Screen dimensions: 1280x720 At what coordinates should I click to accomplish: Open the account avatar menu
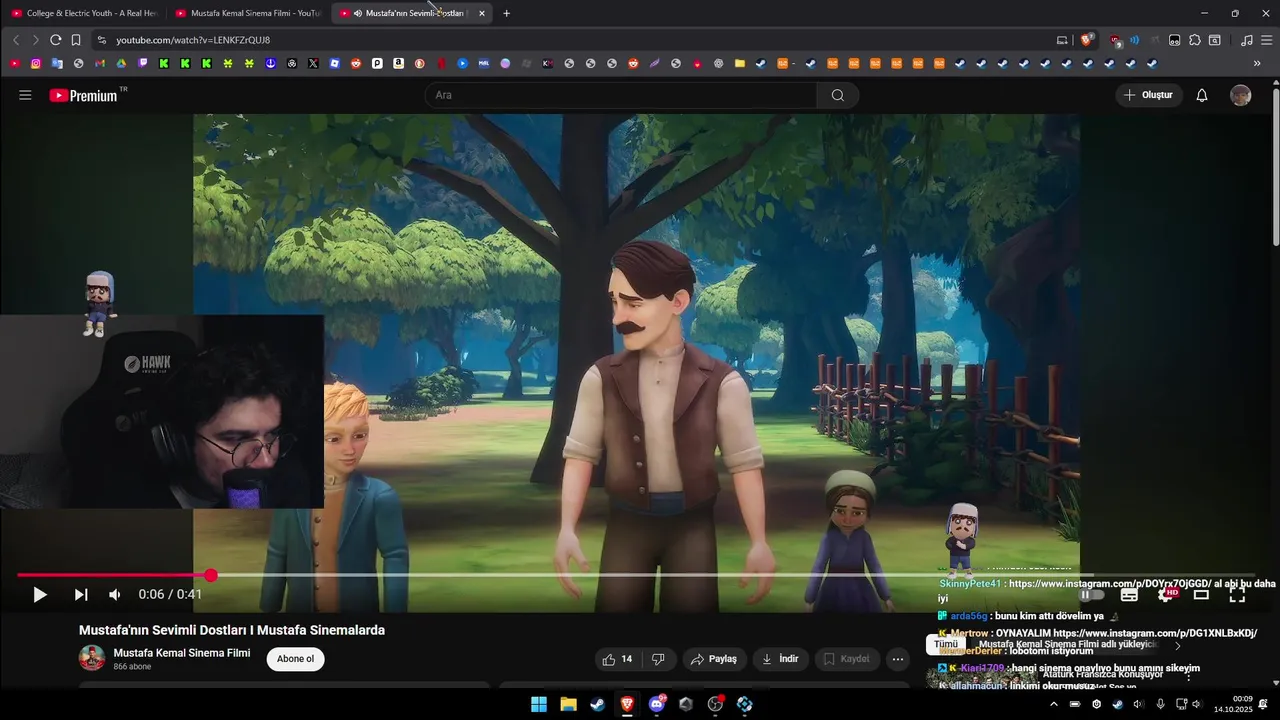(x=1241, y=95)
